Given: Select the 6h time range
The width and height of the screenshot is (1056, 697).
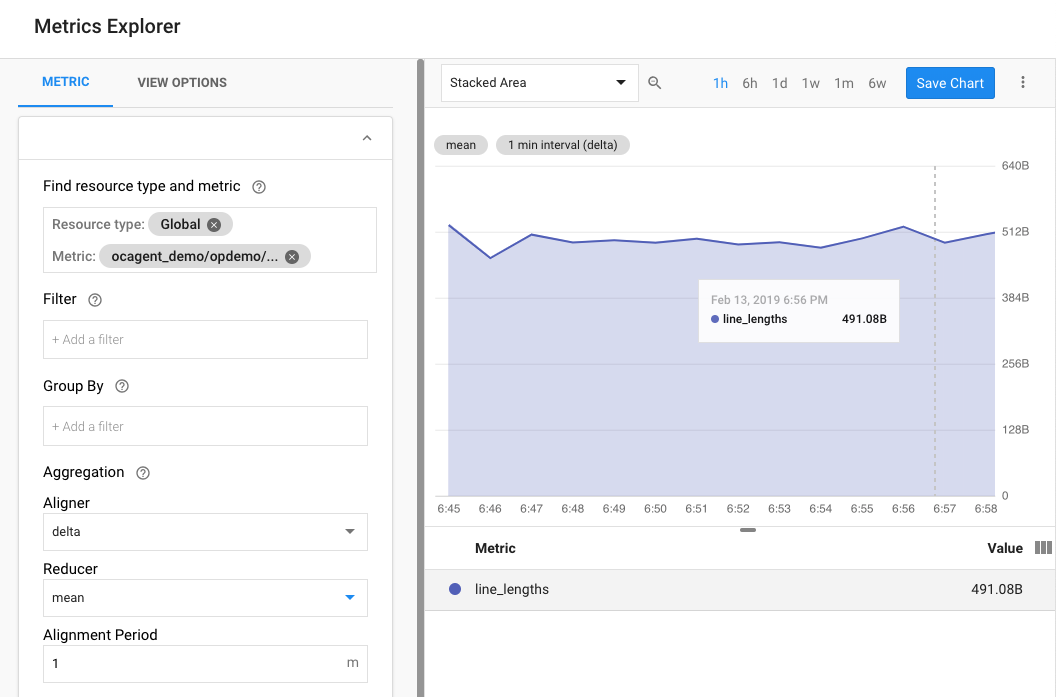Looking at the screenshot, I should [x=750, y=84].
